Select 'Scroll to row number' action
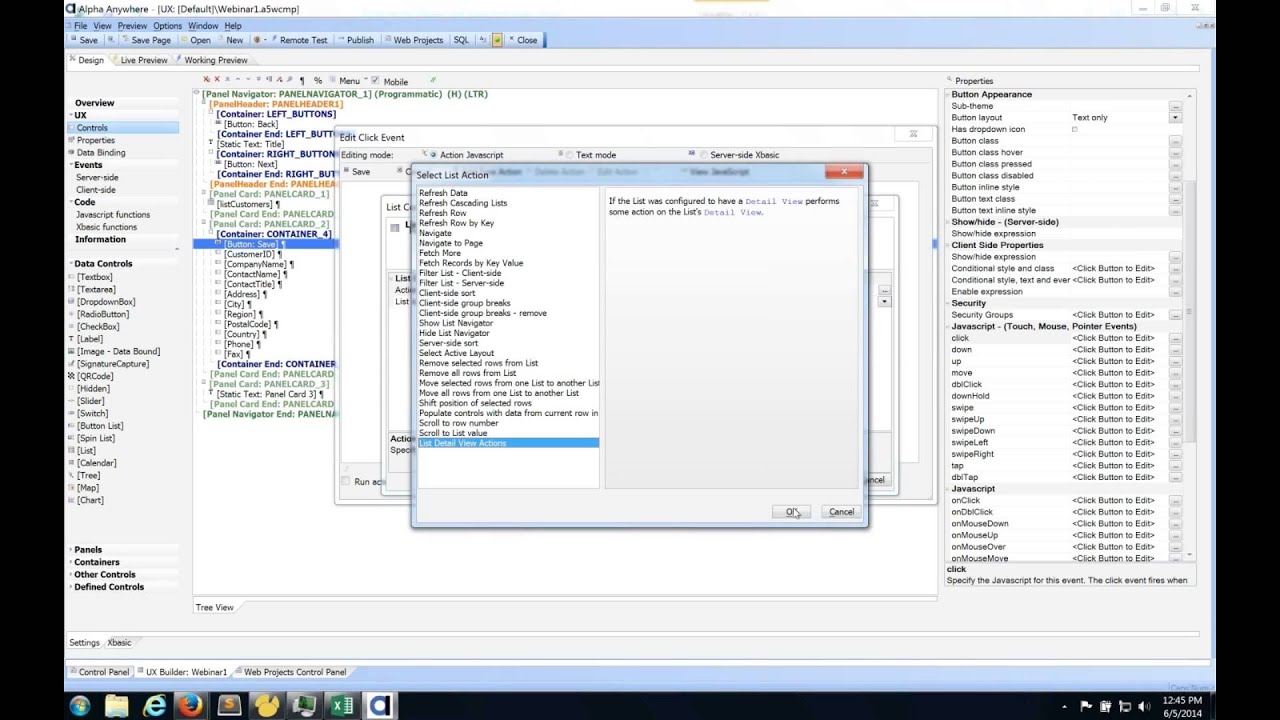Image resolution: width=1280 pixels, height=720 pixels. (458, 423)
